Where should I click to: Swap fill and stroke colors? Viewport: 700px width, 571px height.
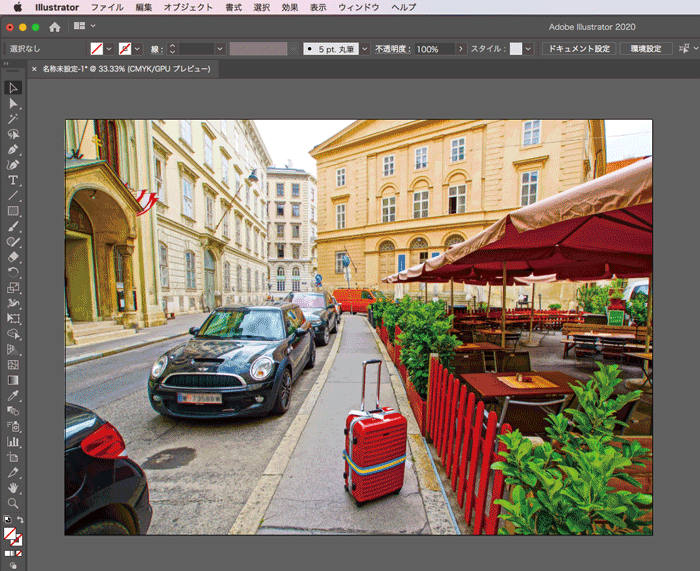pos(21,520)
